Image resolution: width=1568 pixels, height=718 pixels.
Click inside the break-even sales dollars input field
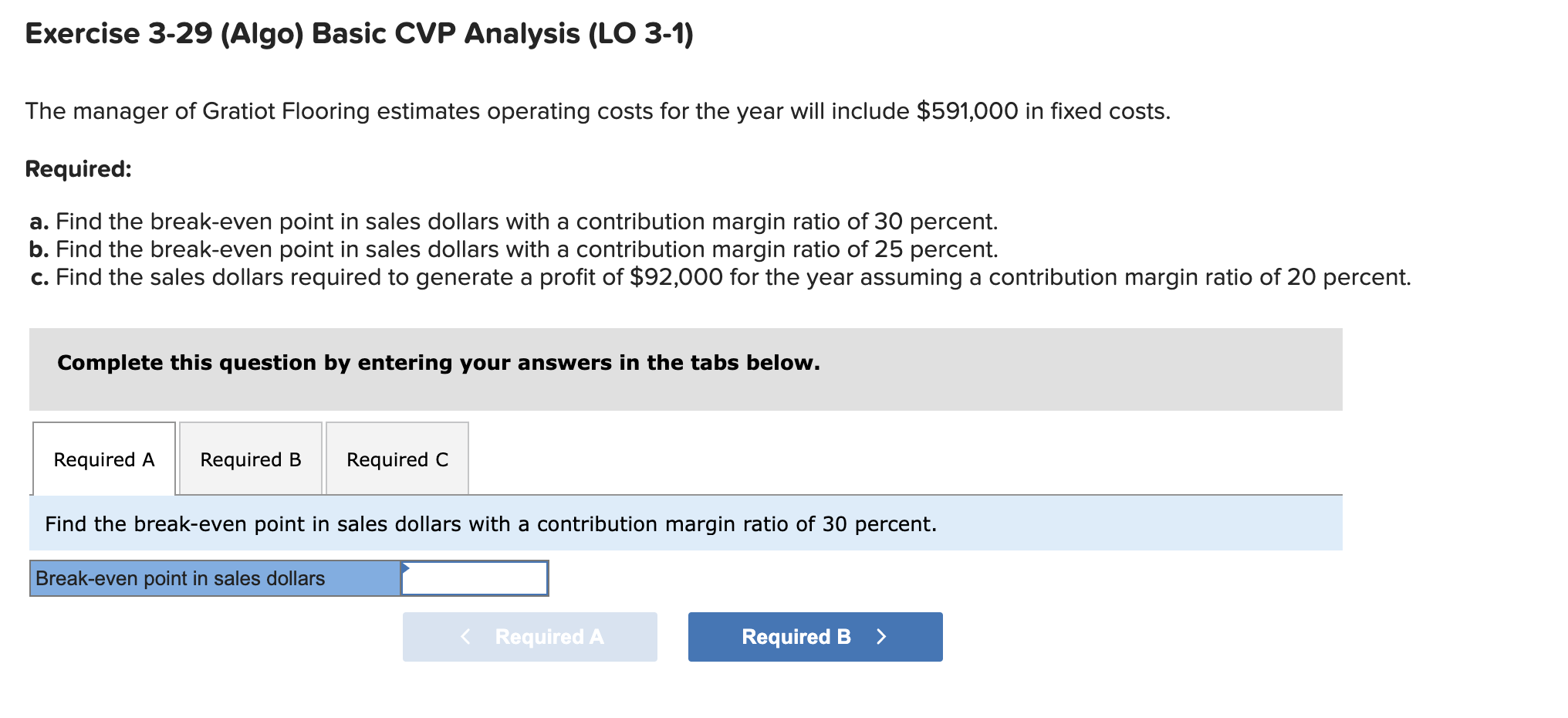click(x=475, y=577)
